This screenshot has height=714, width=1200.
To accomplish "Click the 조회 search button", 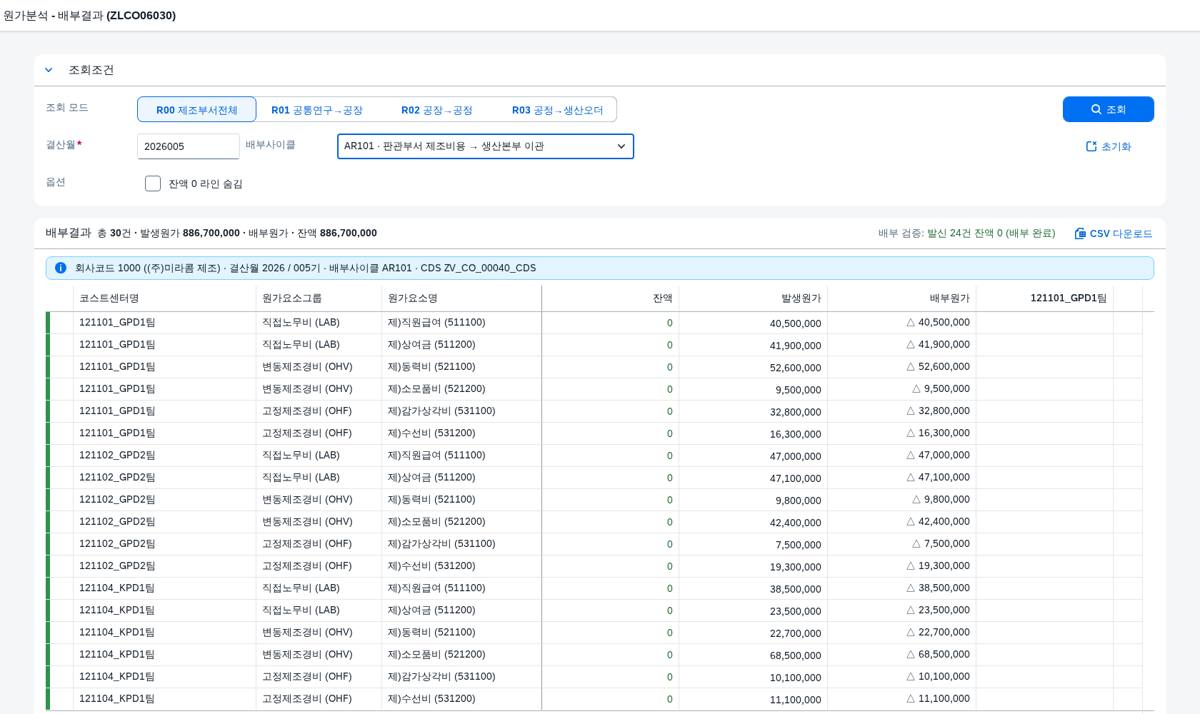I will (1108, 109).
